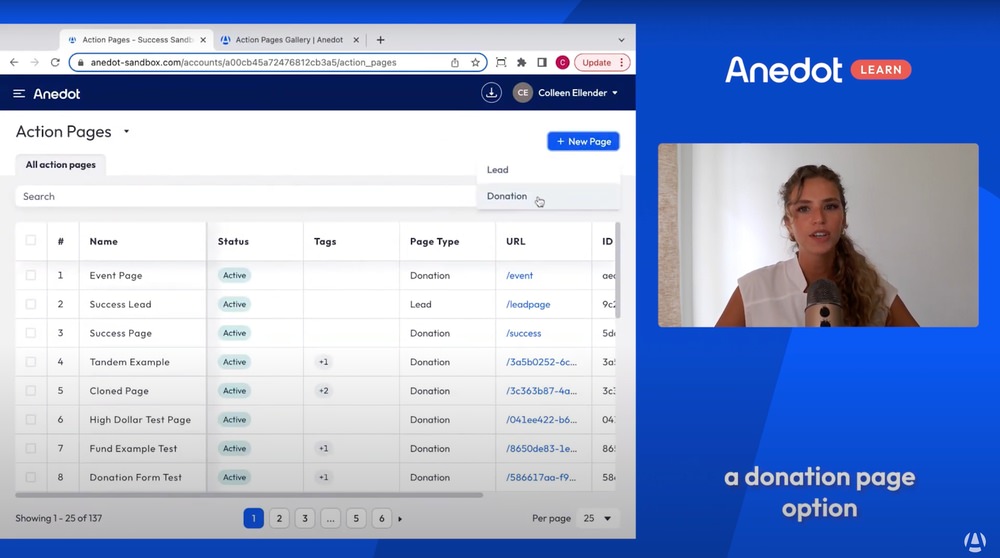Click the Active status badge for Event Page
The width and height of the screenshot is (1000, 558).
234,275
